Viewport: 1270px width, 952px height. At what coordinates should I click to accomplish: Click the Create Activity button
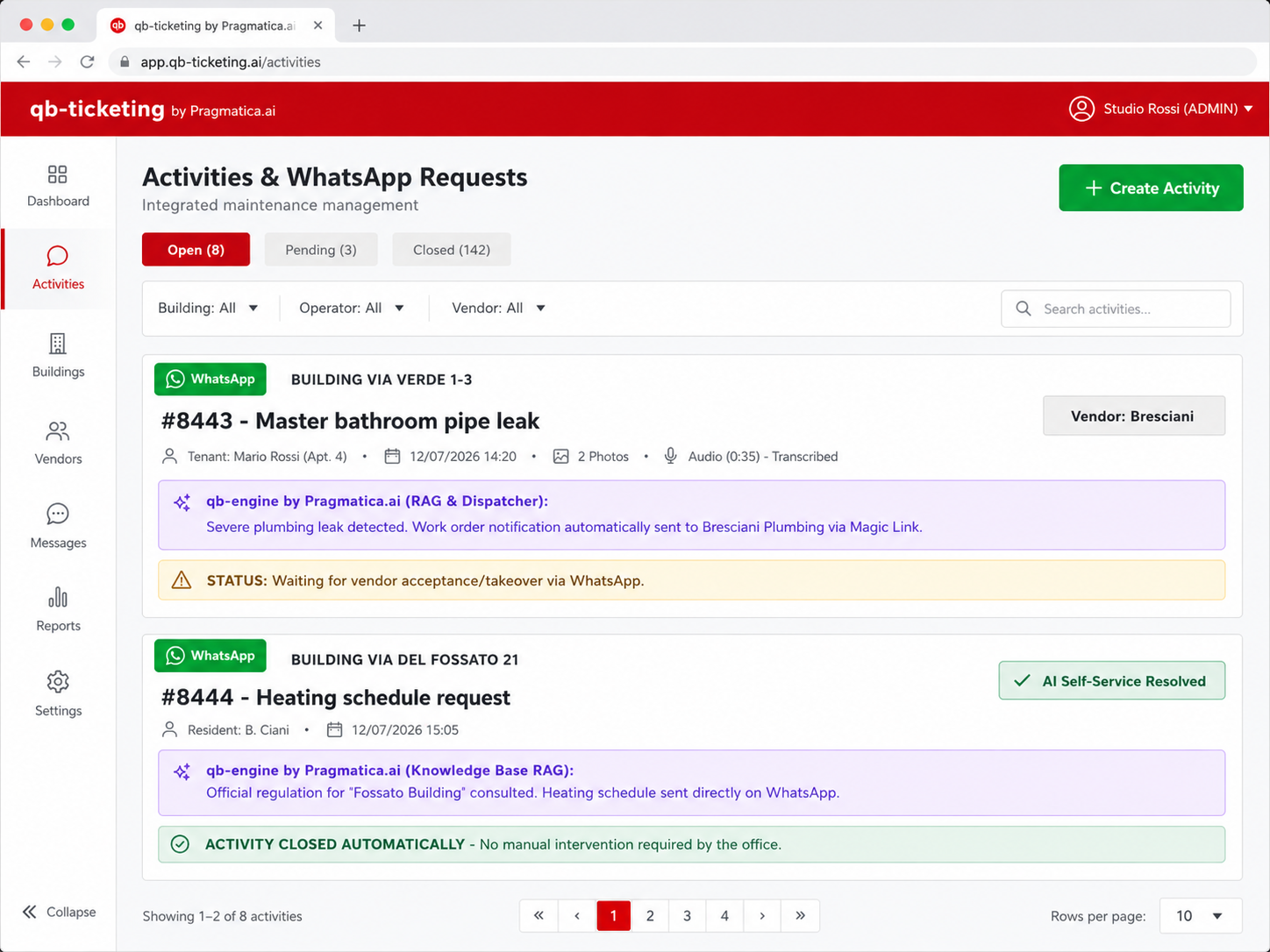(x=1151, y=188)
